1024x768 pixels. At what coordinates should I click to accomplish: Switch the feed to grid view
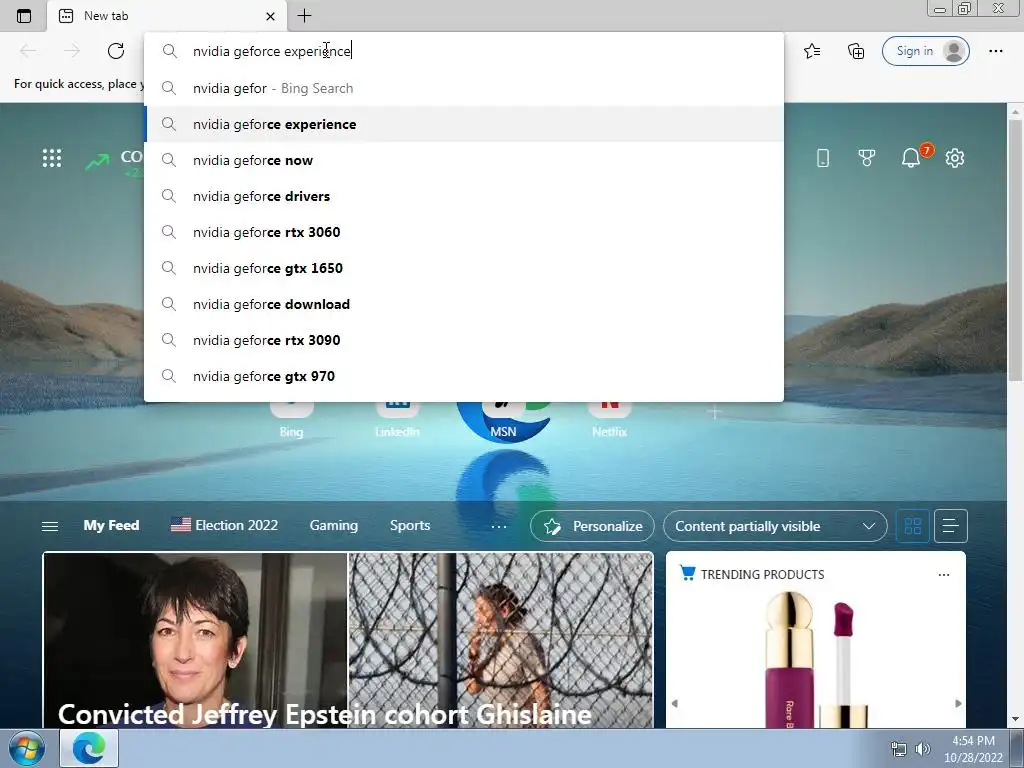point(912,526)
